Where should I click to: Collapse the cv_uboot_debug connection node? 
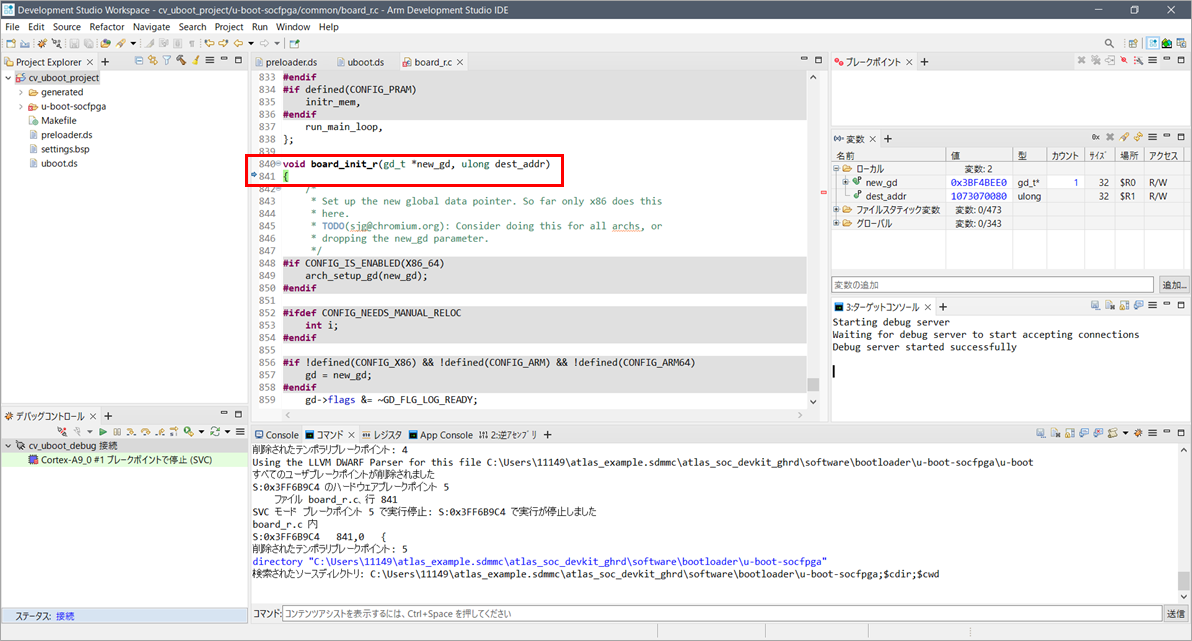pyautogui.click(x=8, y=446)
